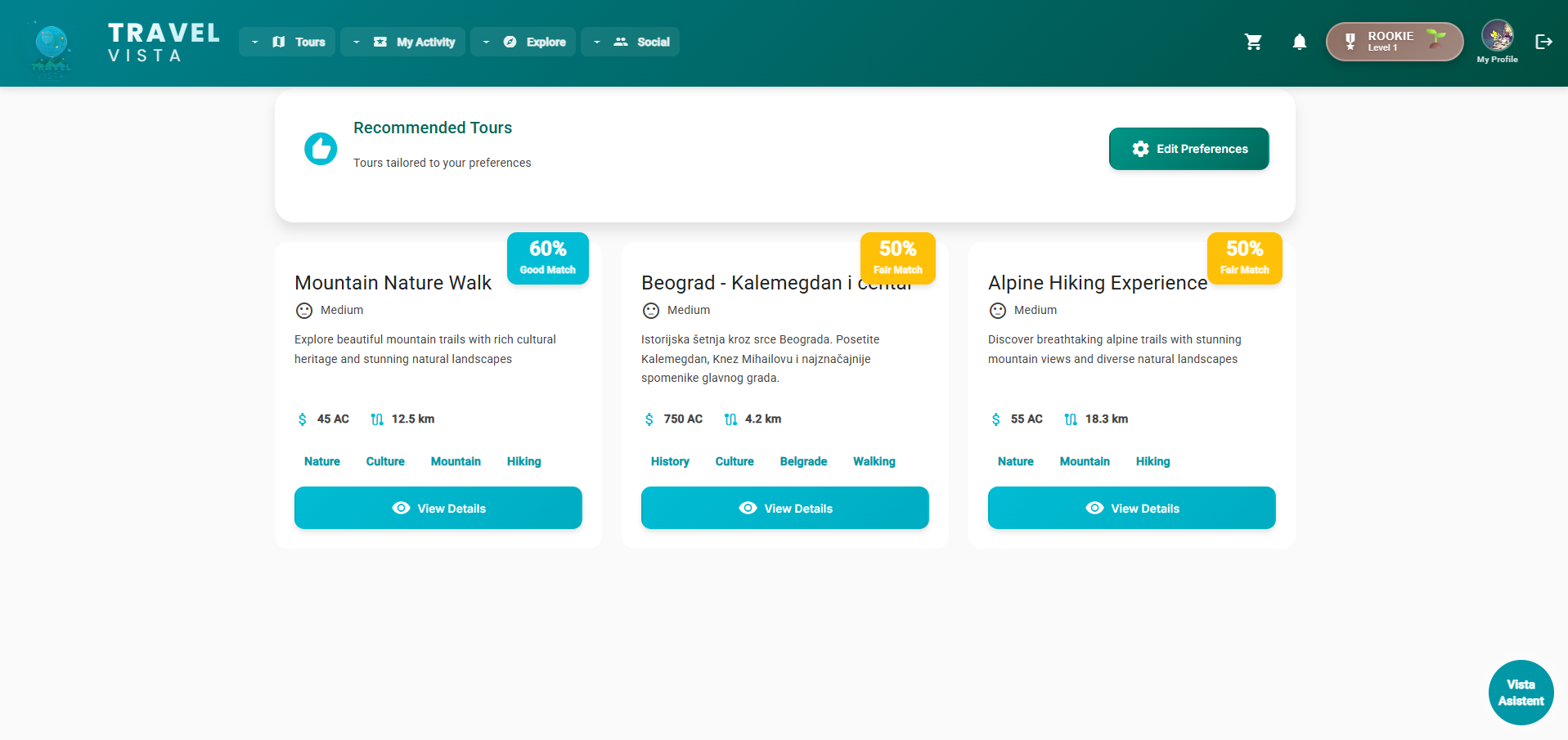Screen dimensions: 1568x740
Task: Expand the Tours dropdown menu
Action: click(287, 42)
